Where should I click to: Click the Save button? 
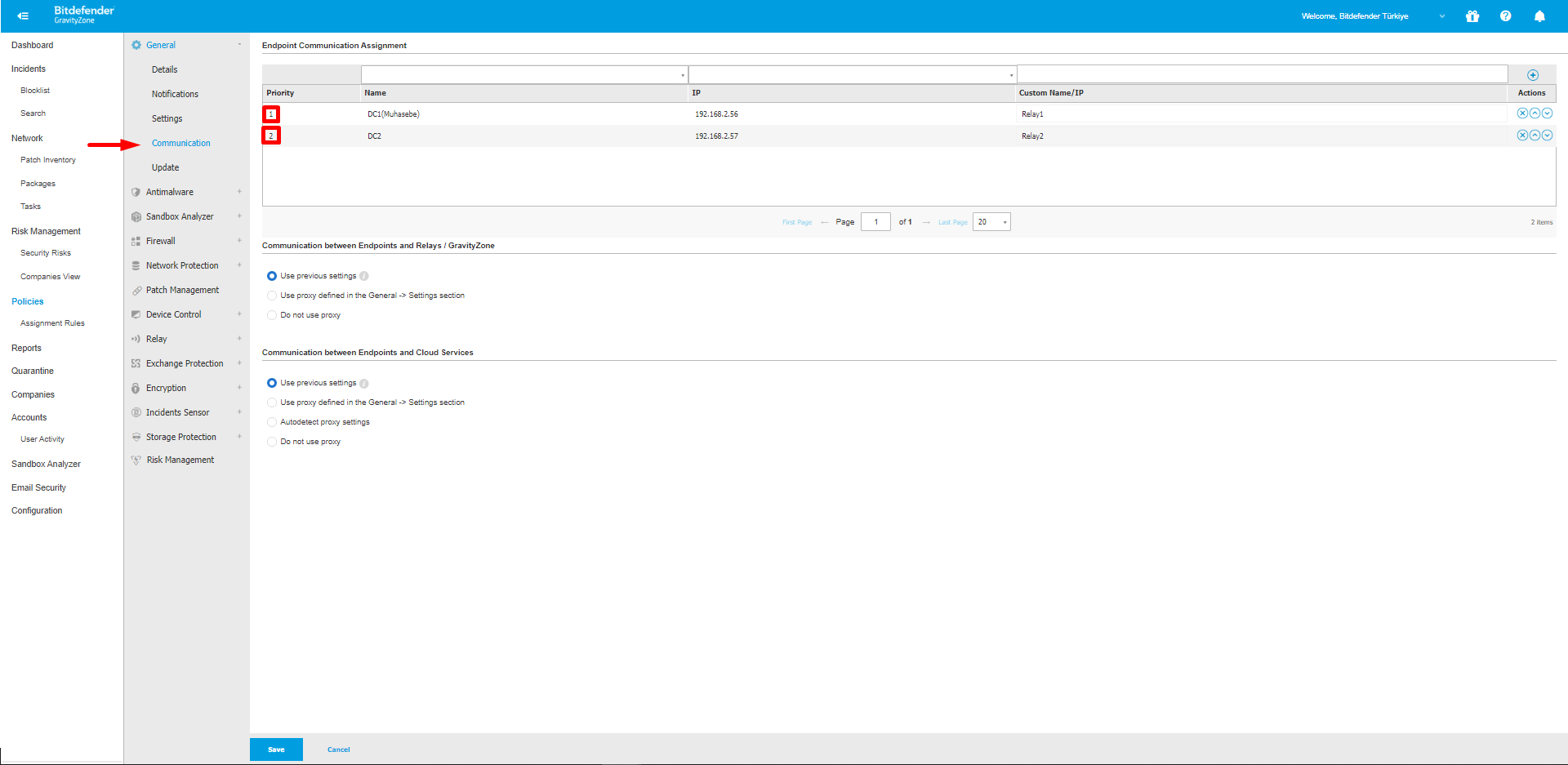pyautogui.click(x=276, y=749)
